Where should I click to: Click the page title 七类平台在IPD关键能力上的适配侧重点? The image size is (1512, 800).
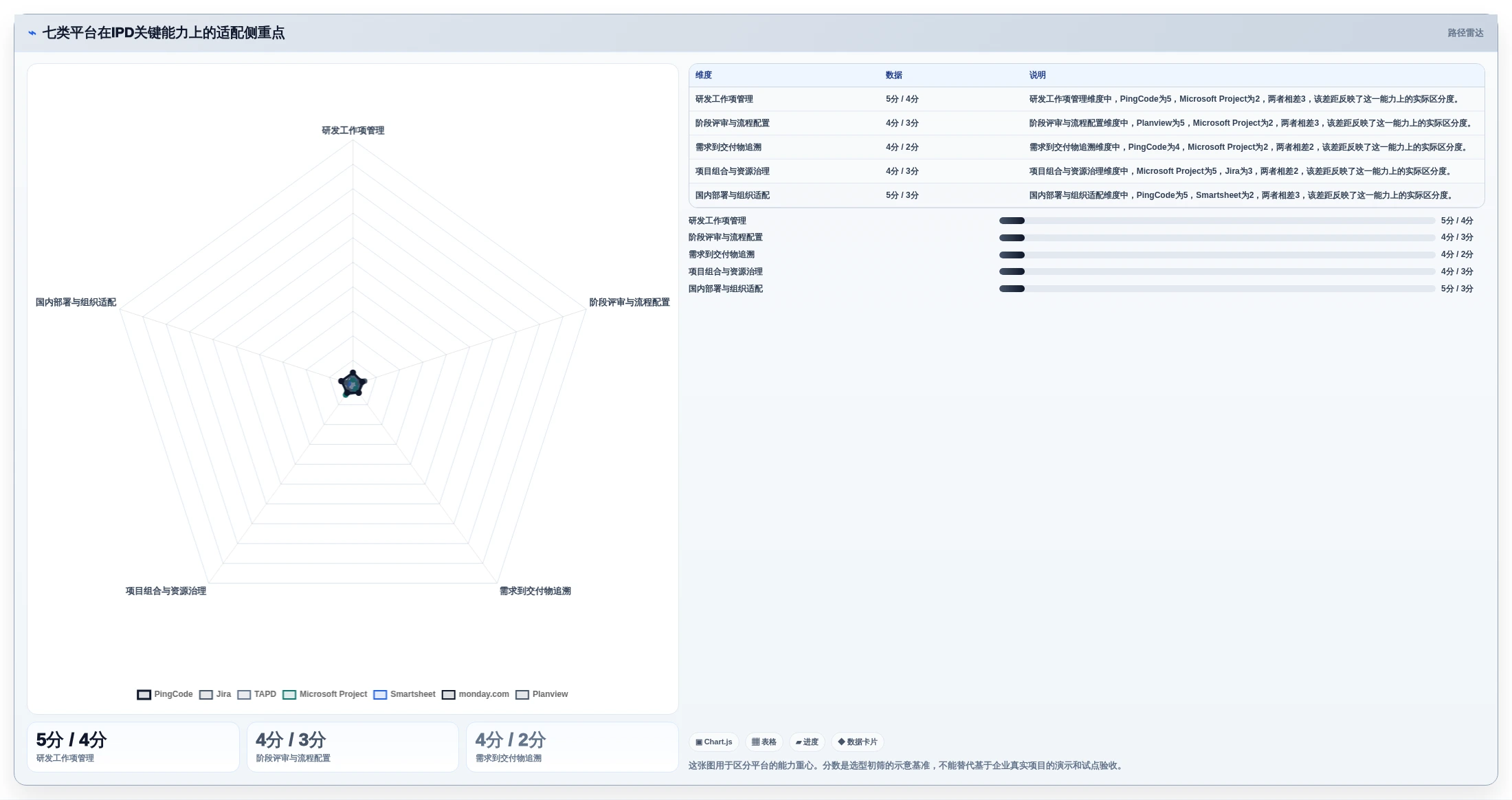pos(164,33)
